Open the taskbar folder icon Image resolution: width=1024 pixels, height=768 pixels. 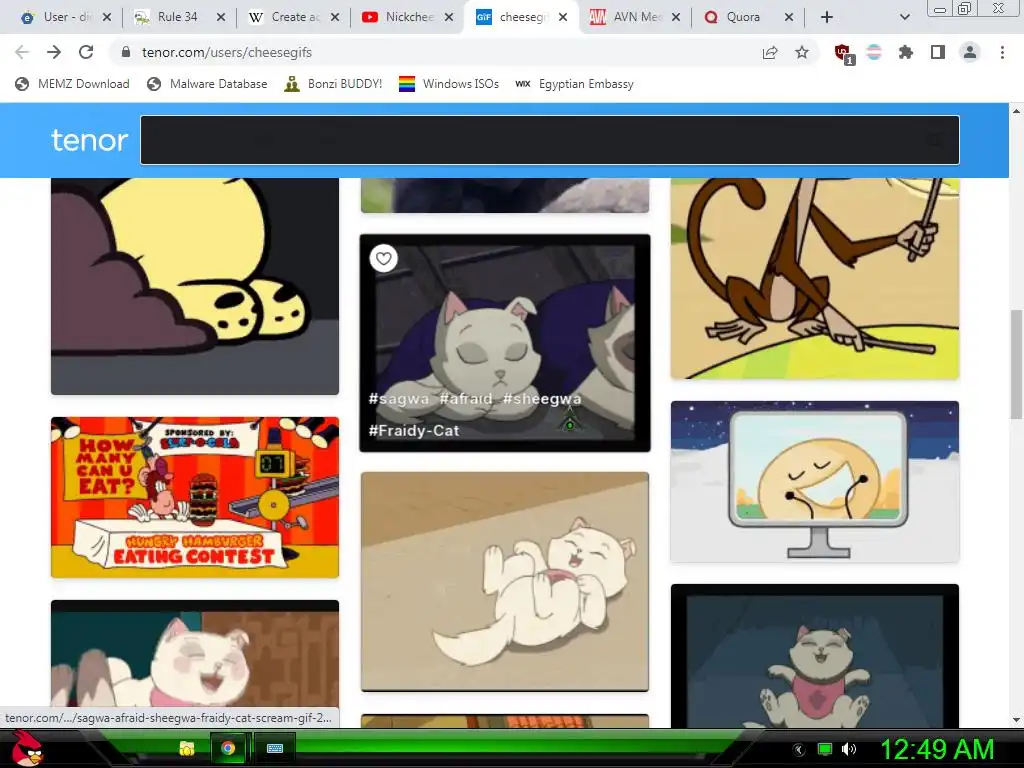[x=187, y=748]
